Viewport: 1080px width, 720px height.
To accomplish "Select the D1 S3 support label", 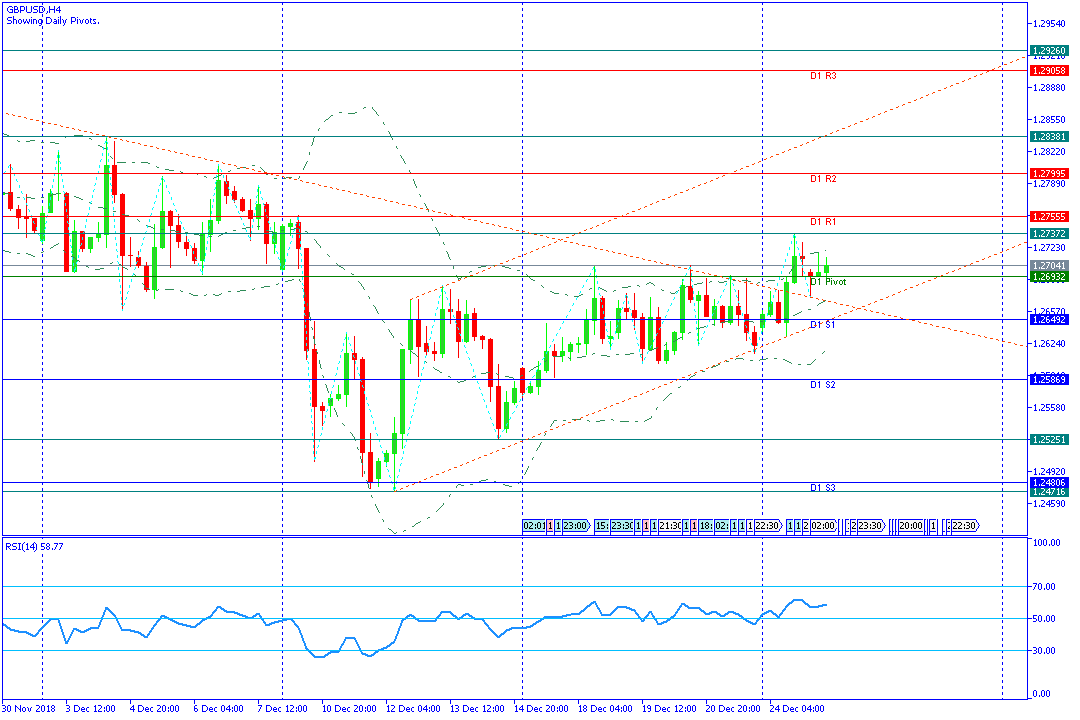I will click(x=823, y=488).
